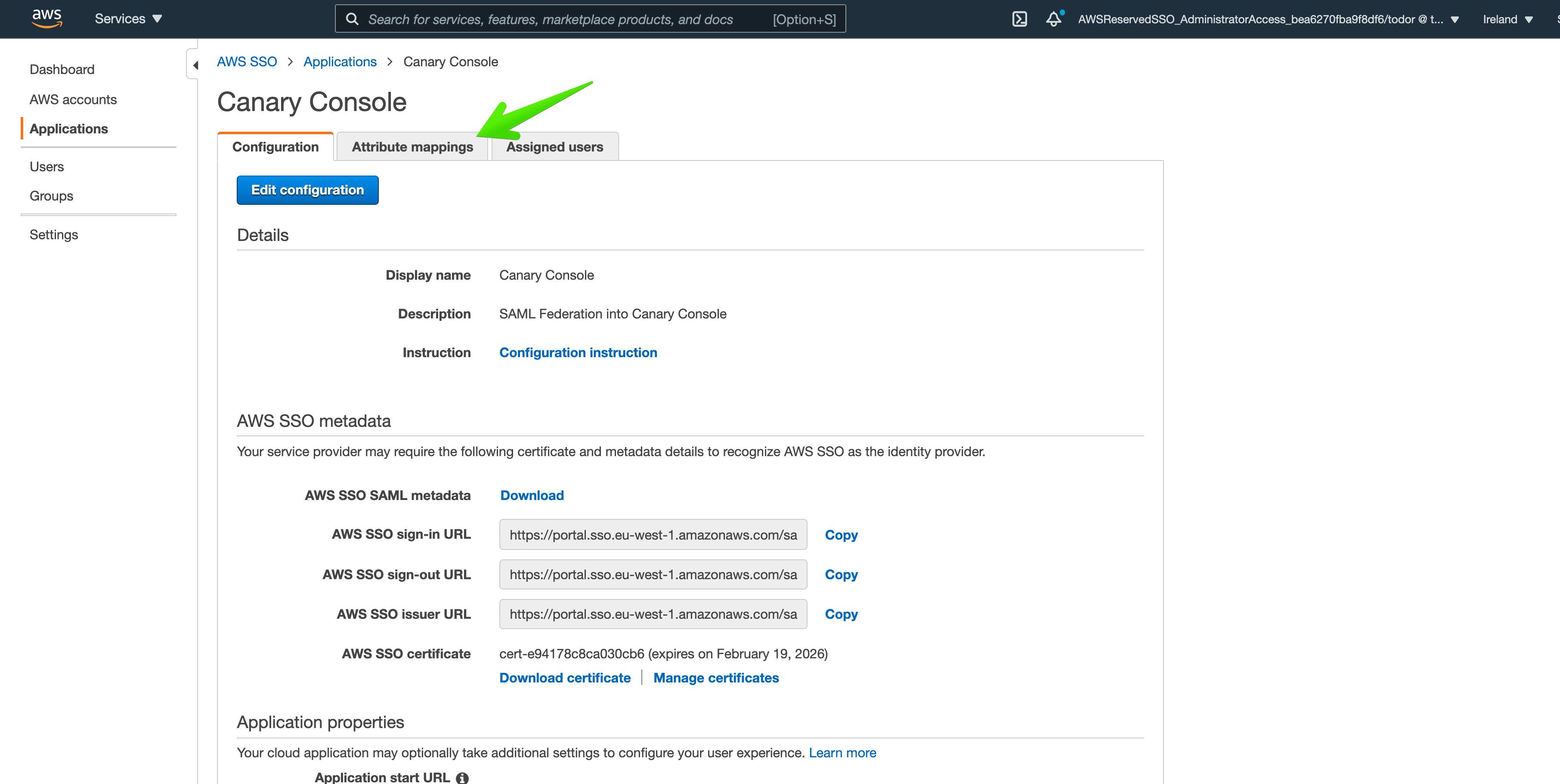Open the notifications bell icon
Image resolution: width=1560 pixels, height=784 pixels.
[1053, 19]
